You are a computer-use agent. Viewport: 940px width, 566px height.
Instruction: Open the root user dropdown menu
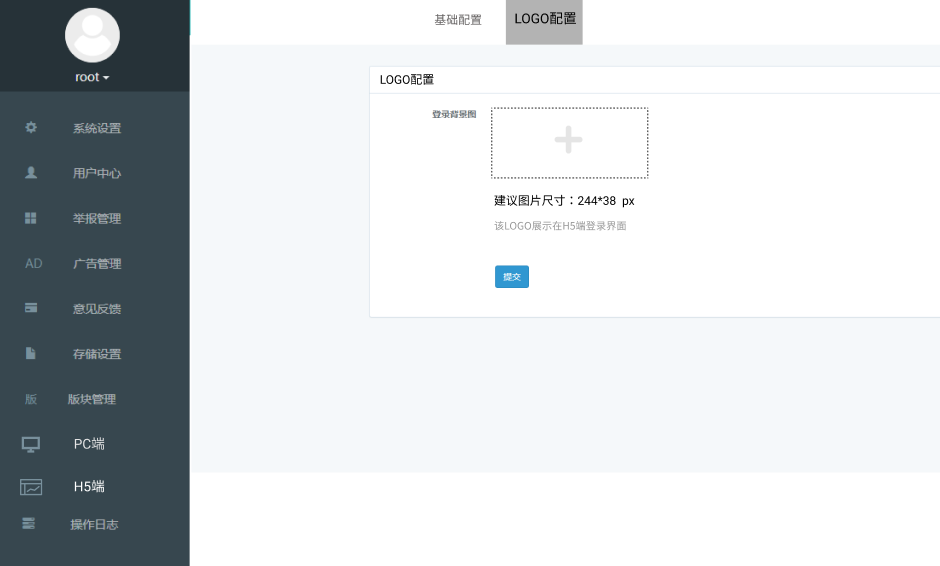click(92, 77)
